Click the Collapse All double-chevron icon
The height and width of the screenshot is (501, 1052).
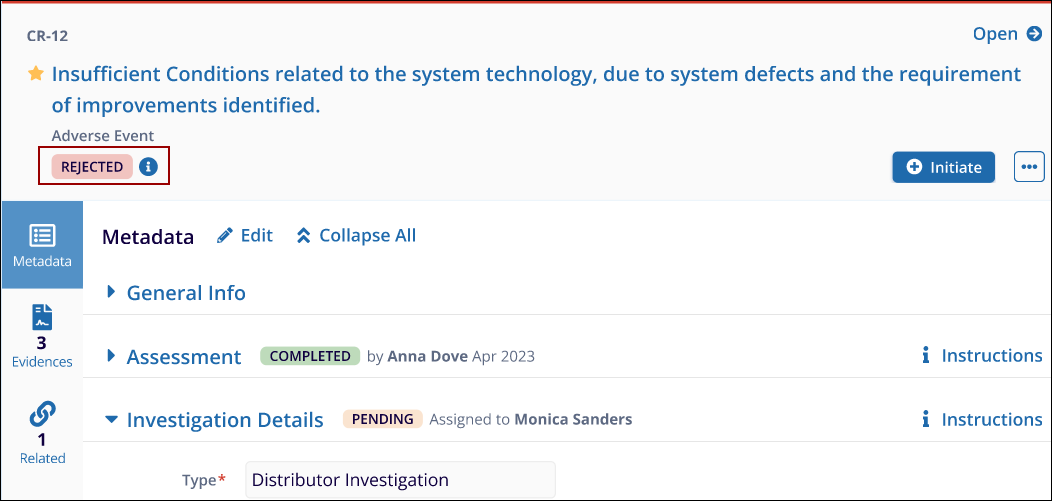coord(304,236)
